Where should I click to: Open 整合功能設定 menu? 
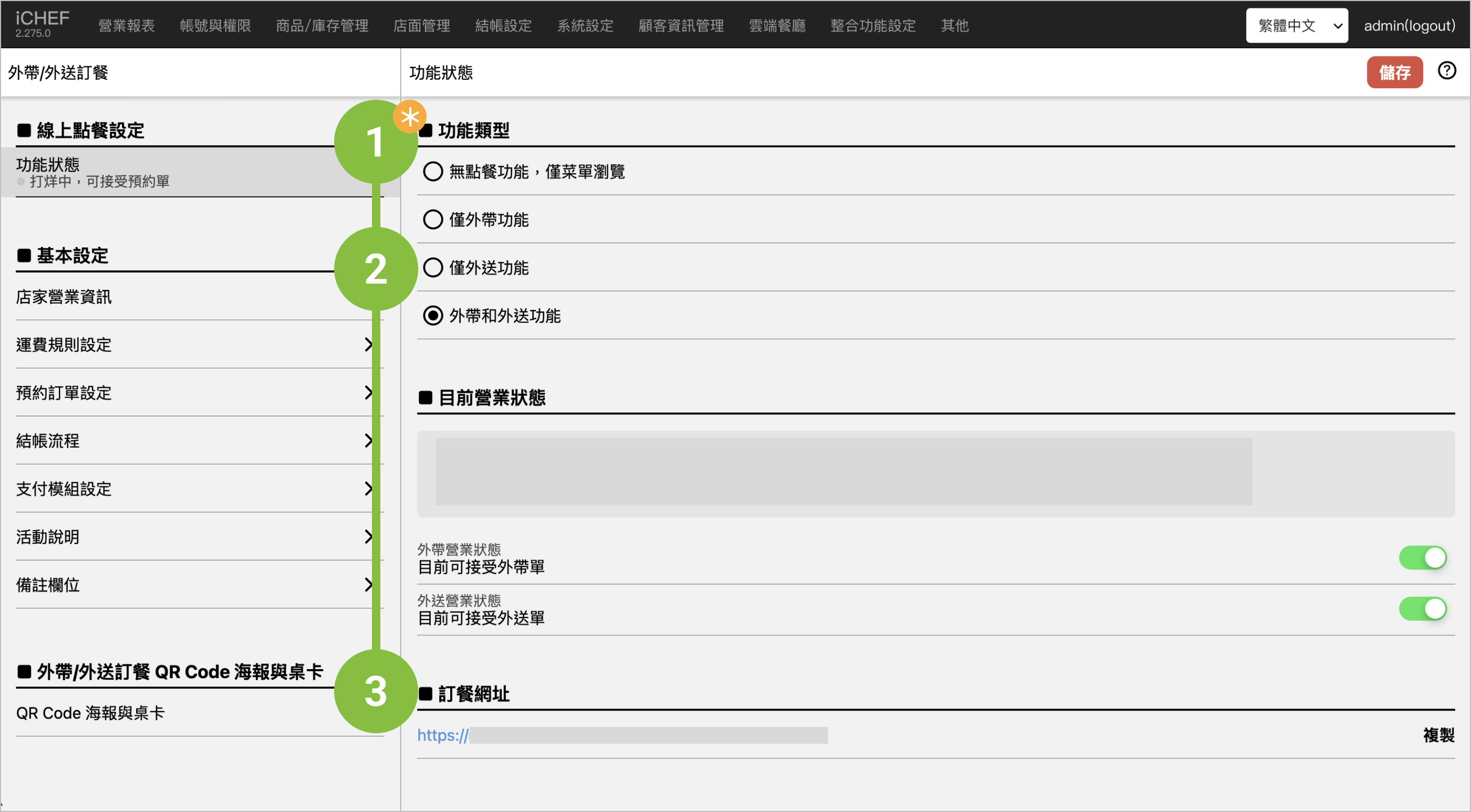[873, 26]
